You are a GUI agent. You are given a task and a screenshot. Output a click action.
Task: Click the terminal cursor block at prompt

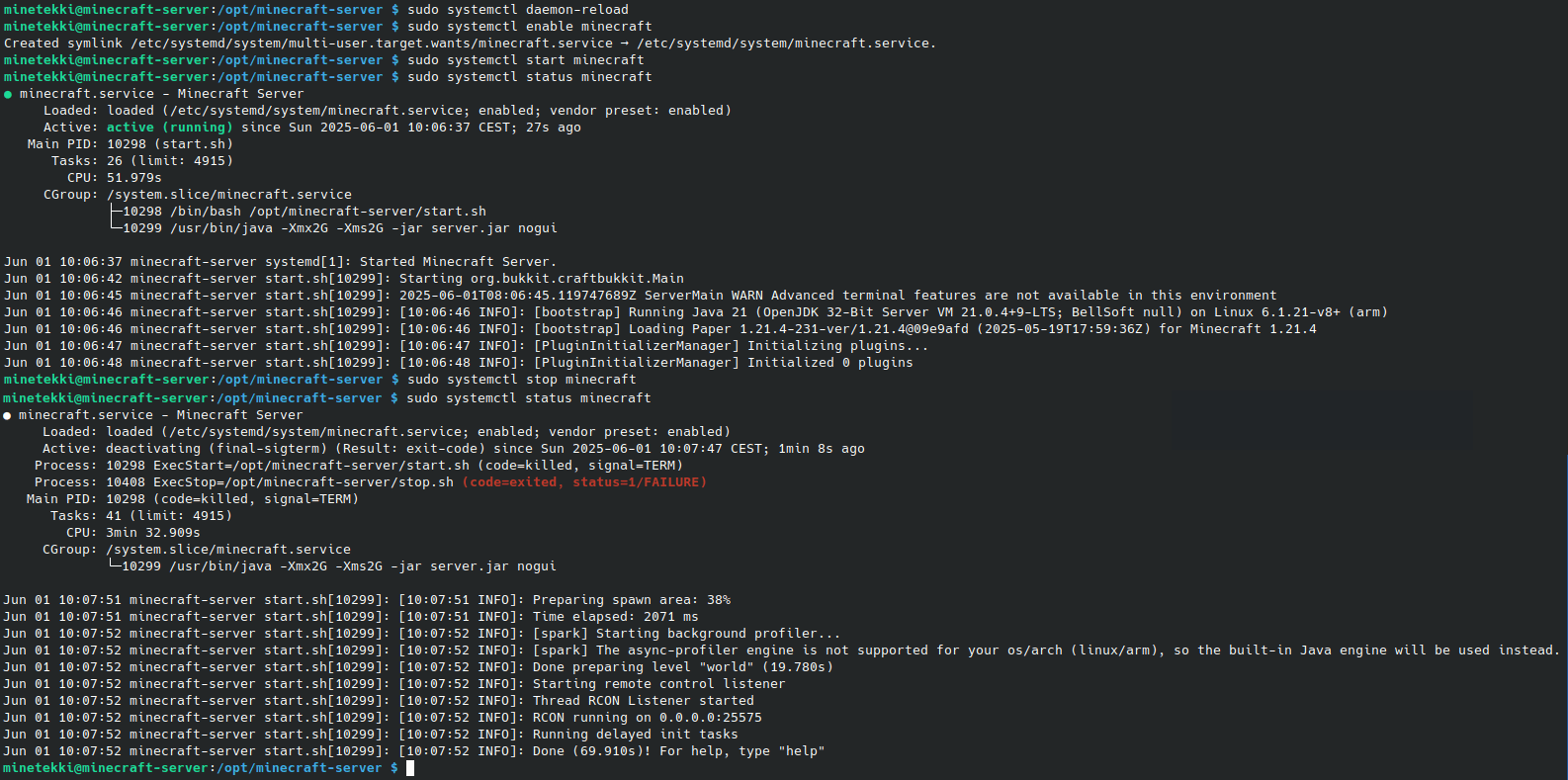410,768
